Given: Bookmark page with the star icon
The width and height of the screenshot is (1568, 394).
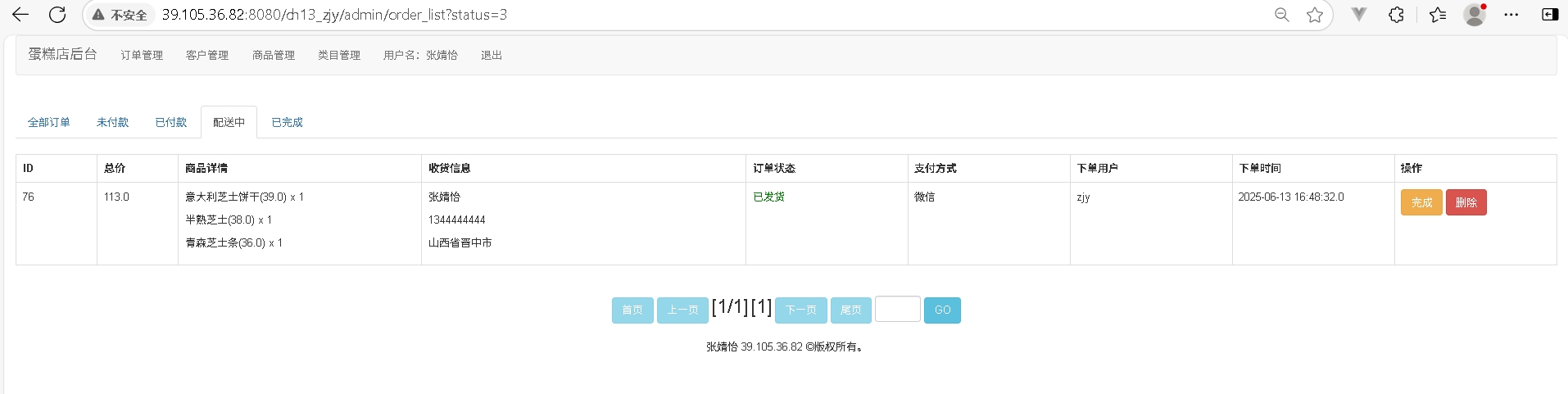Looking at the screenshot, I should click(1315, 15).
